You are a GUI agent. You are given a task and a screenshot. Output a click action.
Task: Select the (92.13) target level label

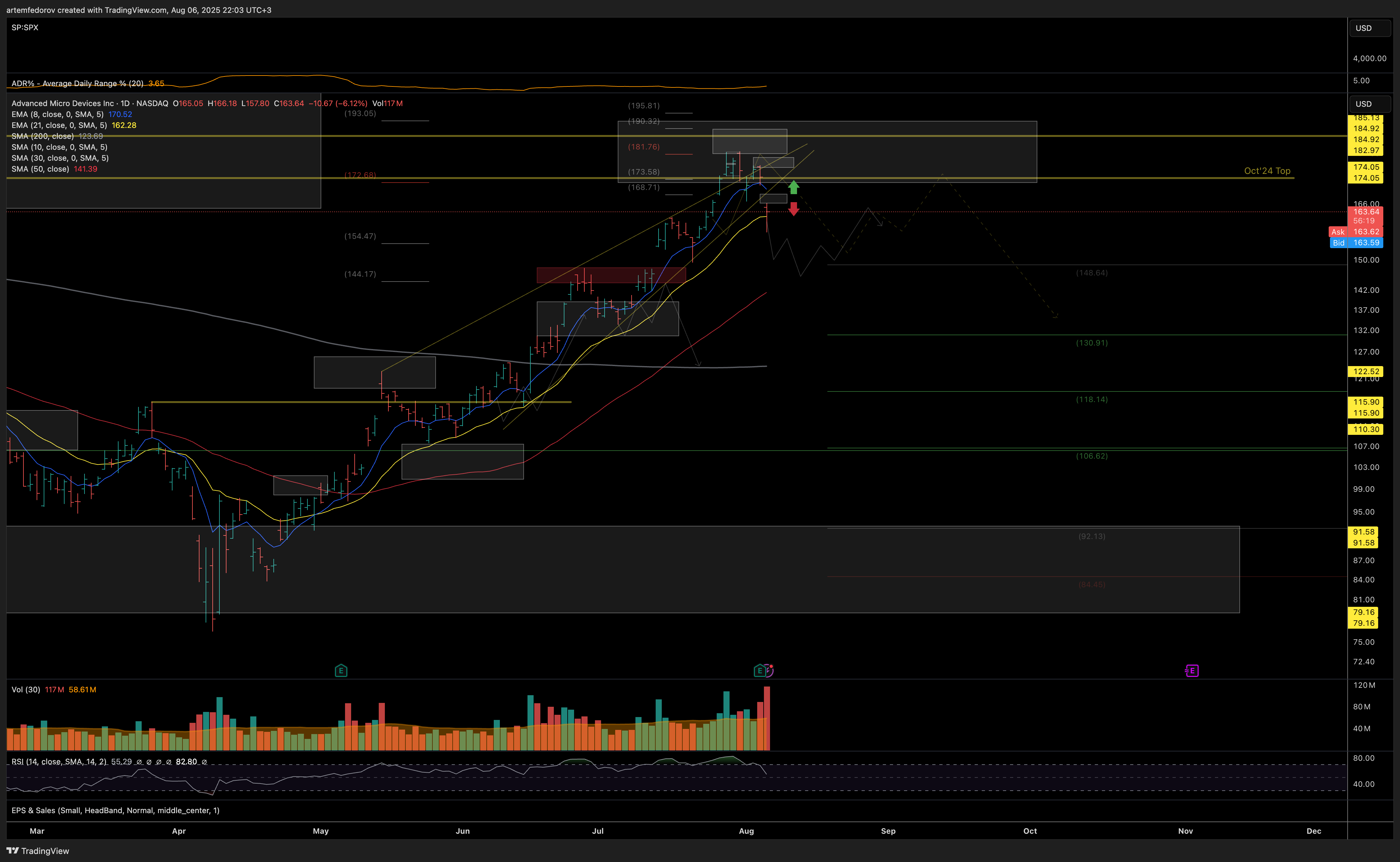1092,536
